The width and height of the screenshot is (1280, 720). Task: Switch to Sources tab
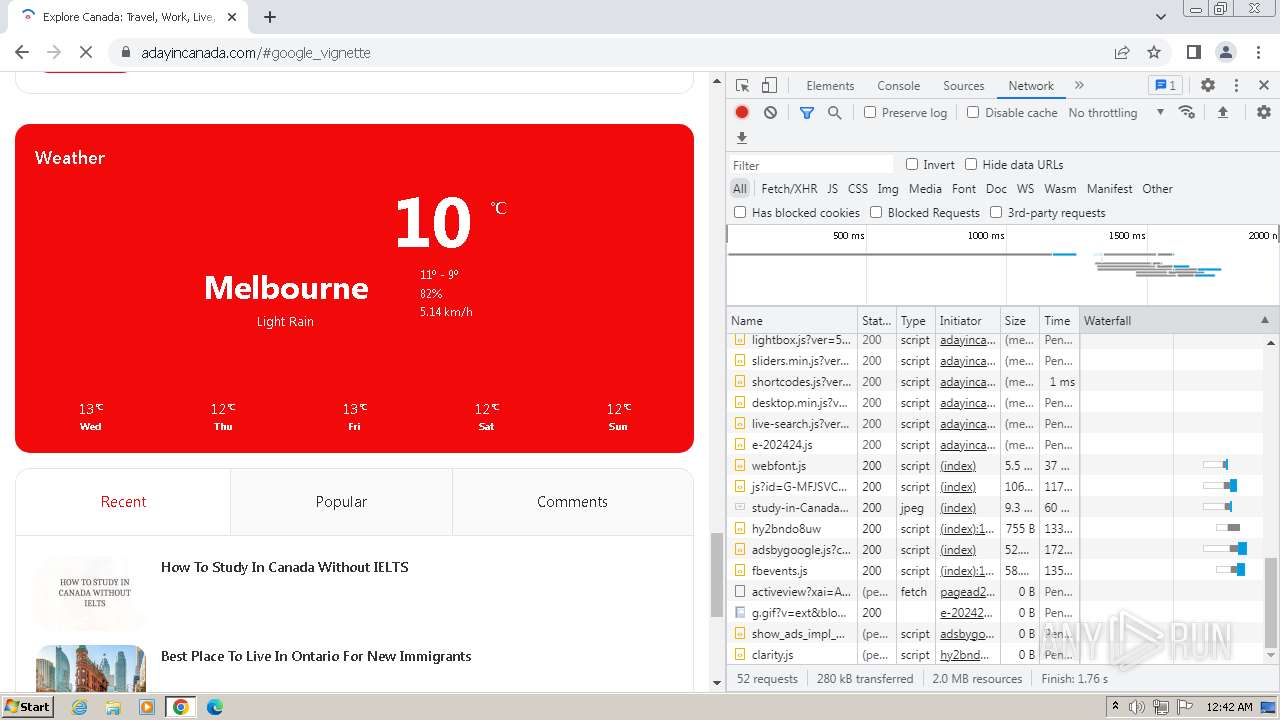point(964,86)
